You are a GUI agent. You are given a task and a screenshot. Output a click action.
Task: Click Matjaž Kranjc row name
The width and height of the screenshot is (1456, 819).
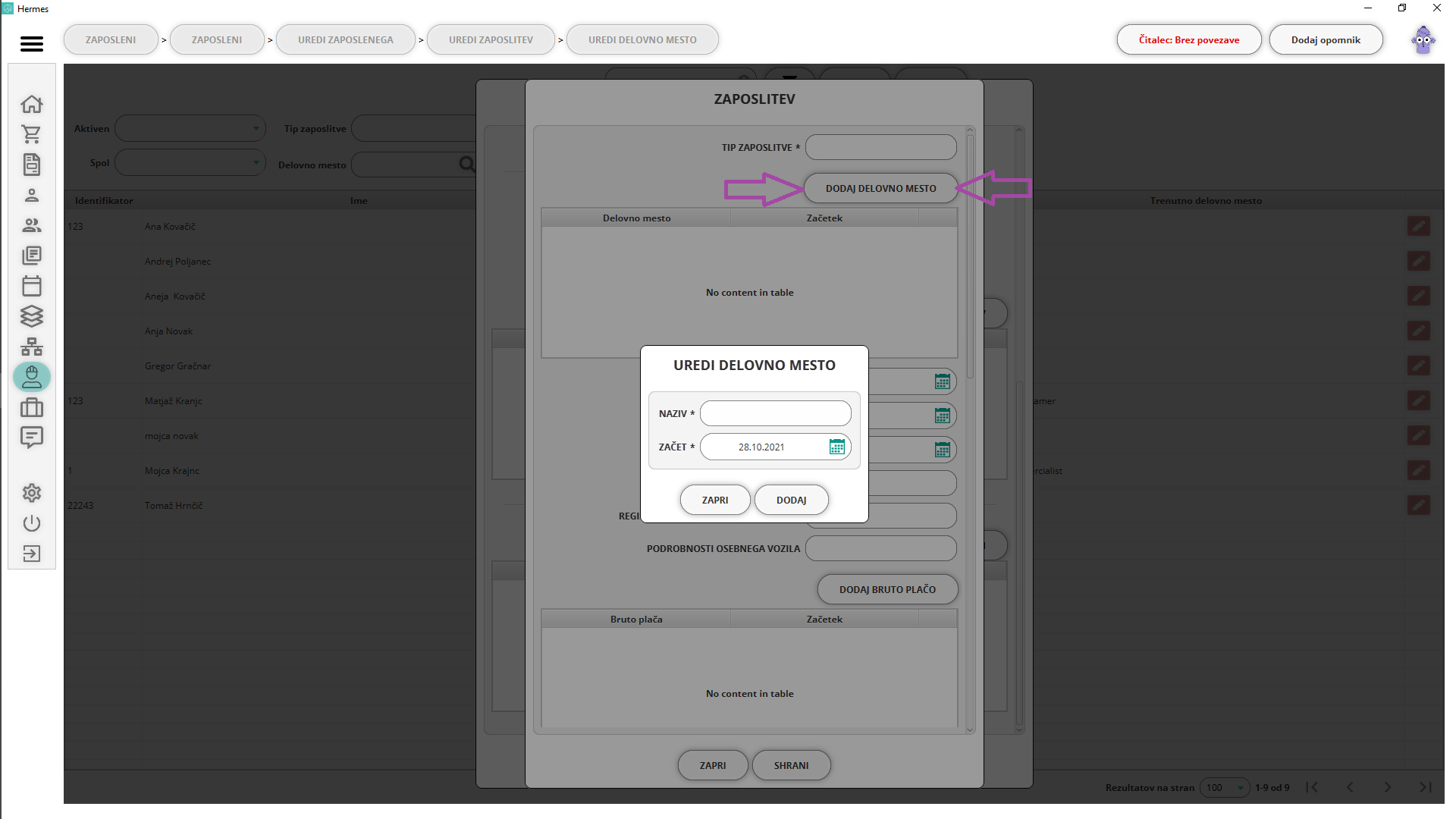tap(174, 401)
